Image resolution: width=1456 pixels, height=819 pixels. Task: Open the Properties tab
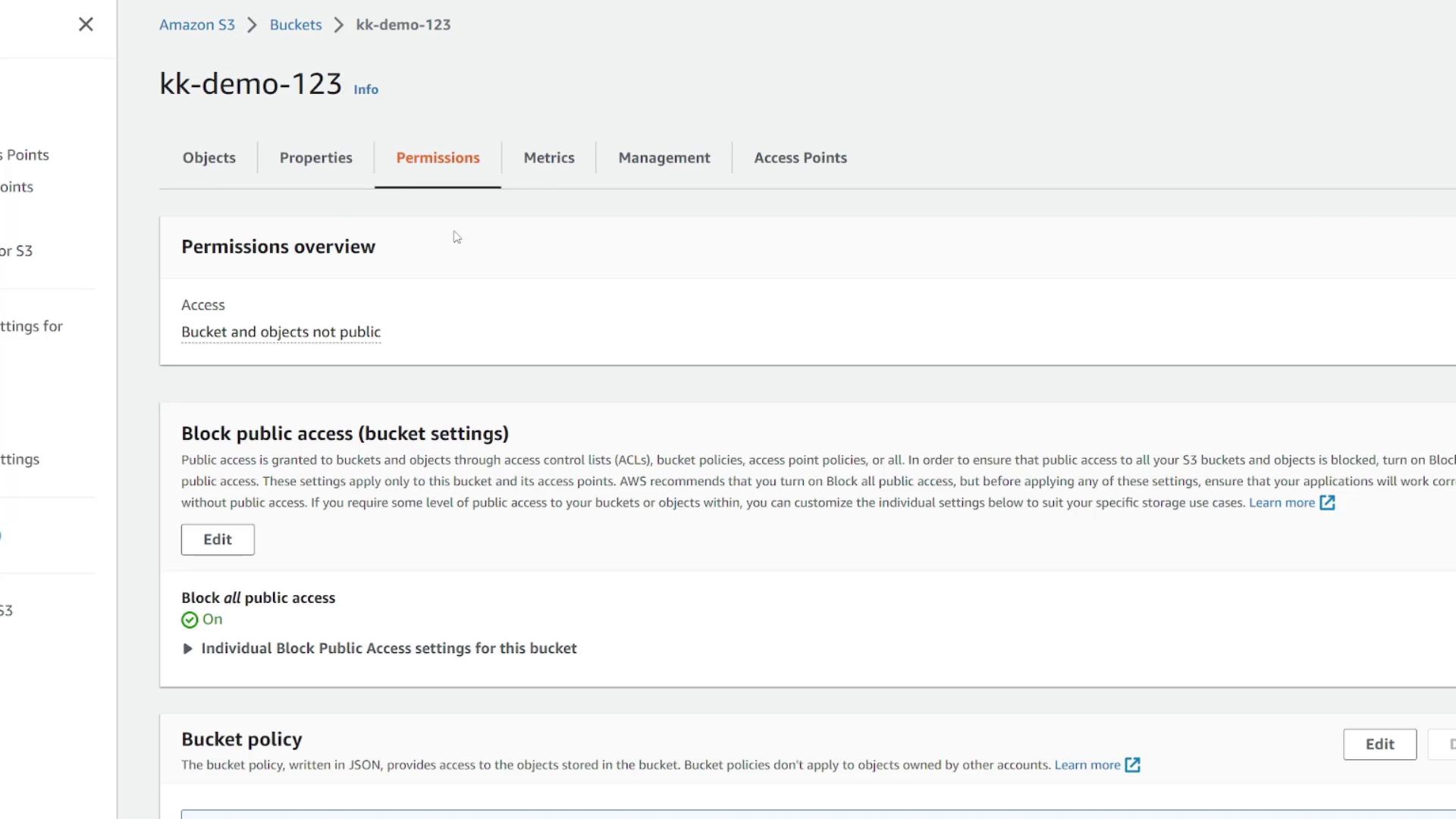coord(315,158)
